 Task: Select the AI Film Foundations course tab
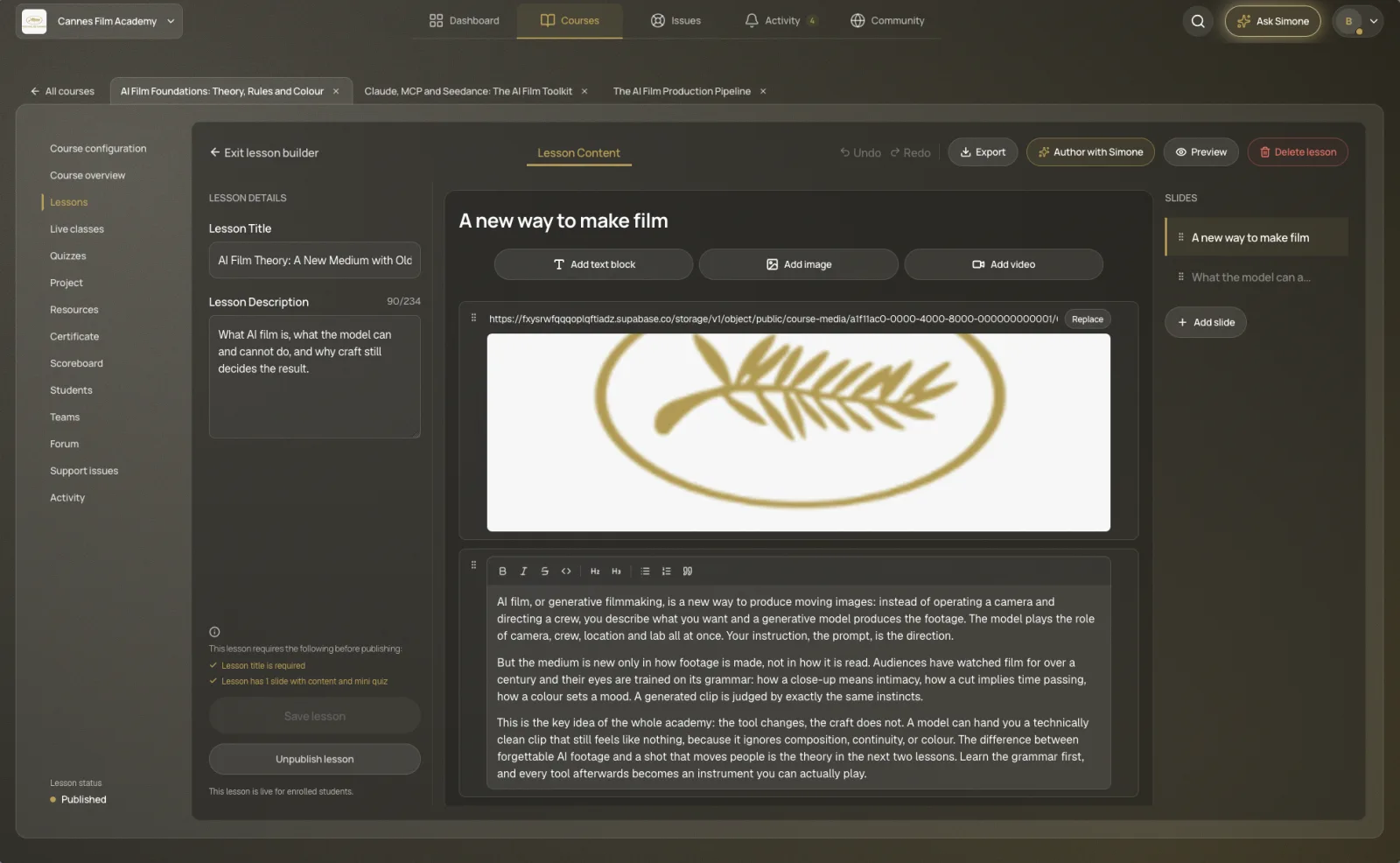point(222,91)
